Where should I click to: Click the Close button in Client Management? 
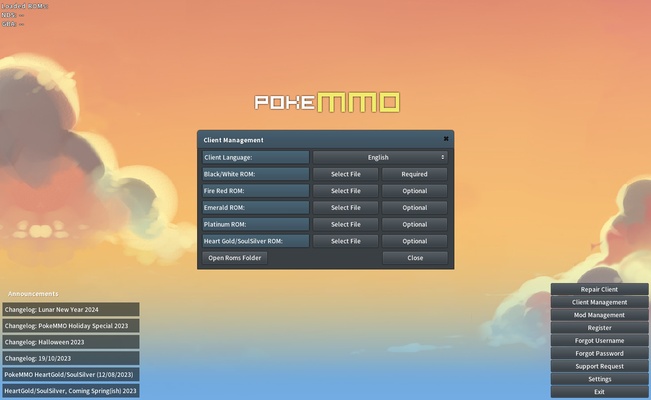click(x=415, y=258)
